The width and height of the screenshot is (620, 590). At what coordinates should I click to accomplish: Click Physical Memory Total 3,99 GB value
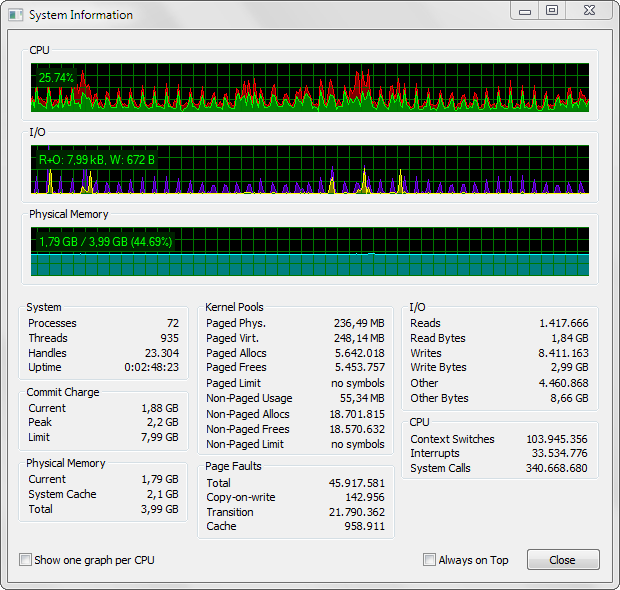160,509
